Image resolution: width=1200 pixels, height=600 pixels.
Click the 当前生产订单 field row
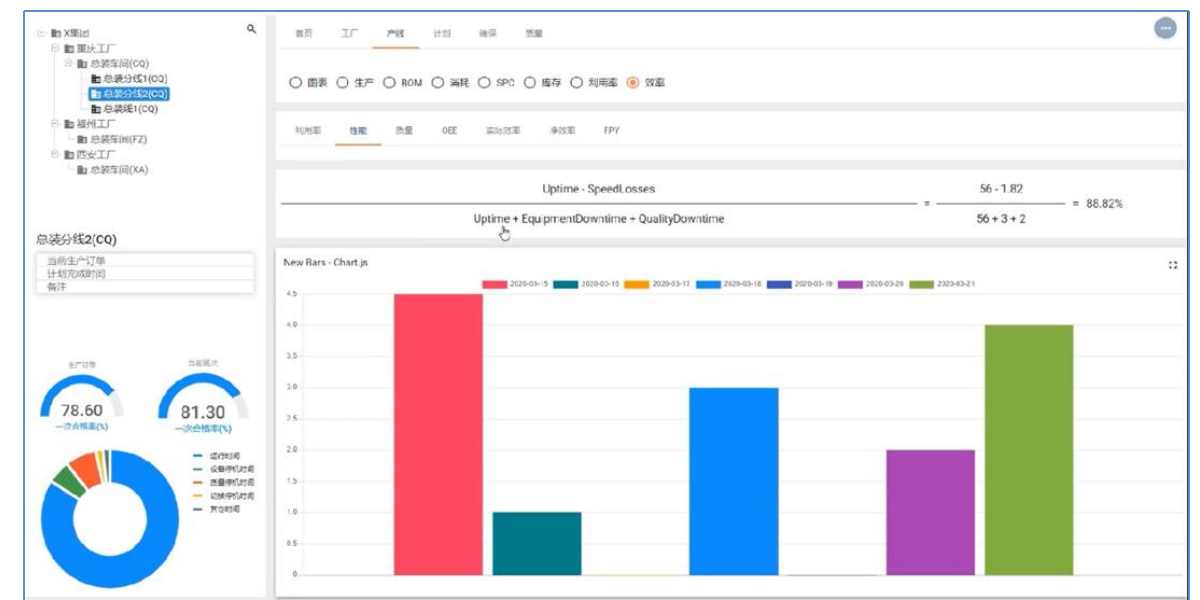[143, 262]
